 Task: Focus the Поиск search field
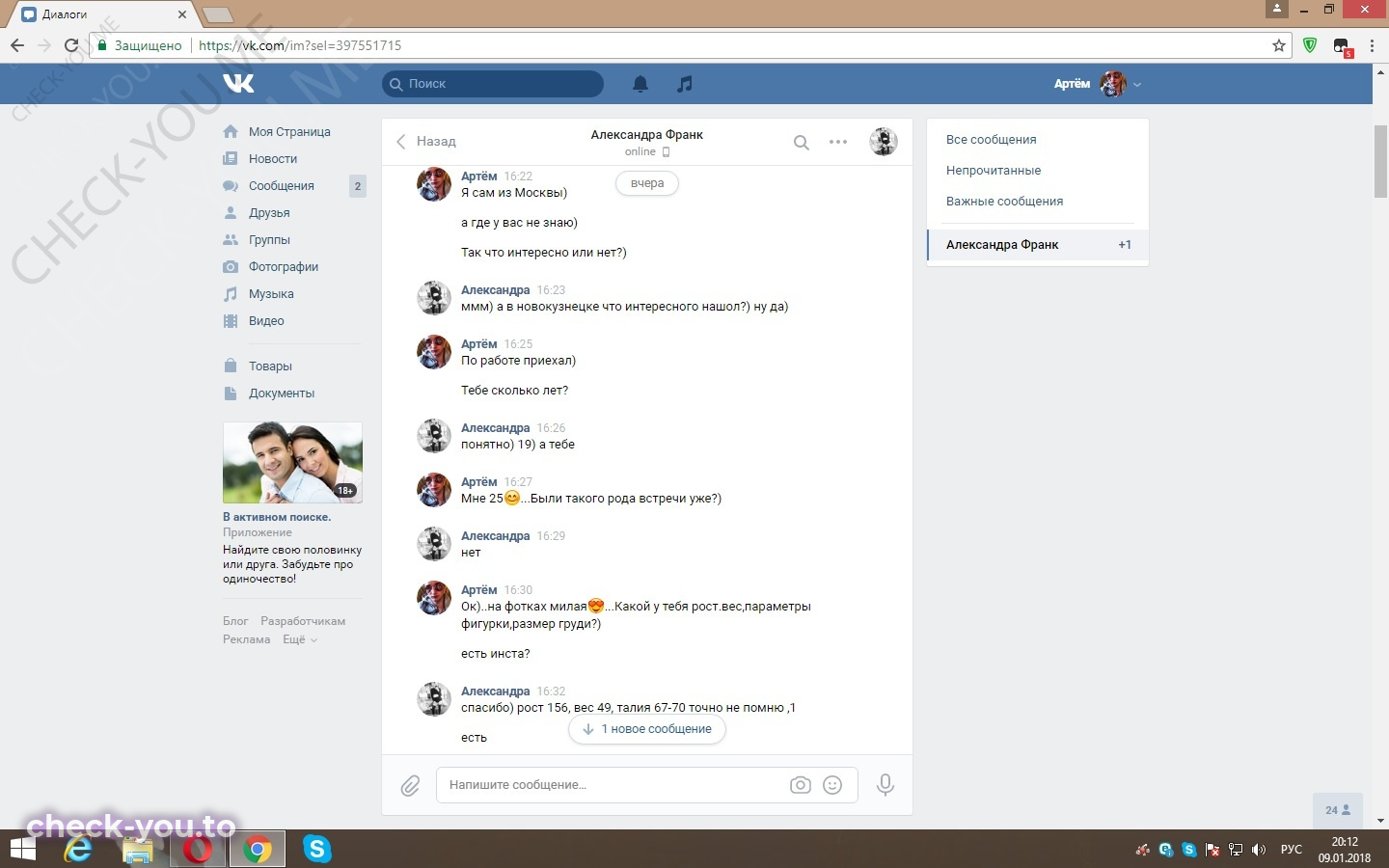coord(493,84)
